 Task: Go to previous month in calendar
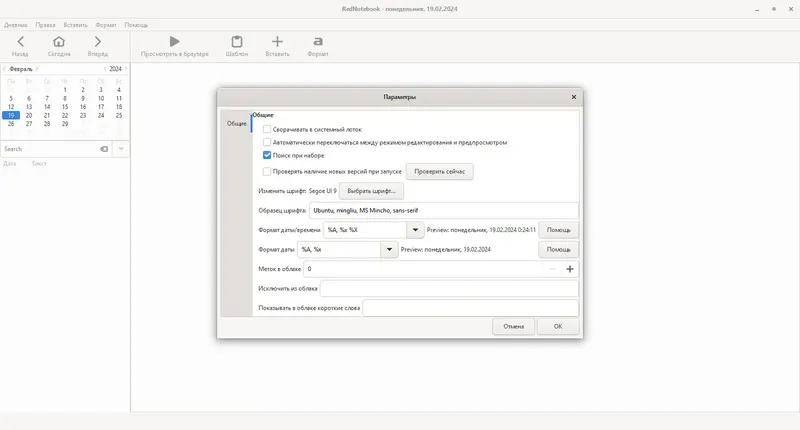tap(4, 69)
